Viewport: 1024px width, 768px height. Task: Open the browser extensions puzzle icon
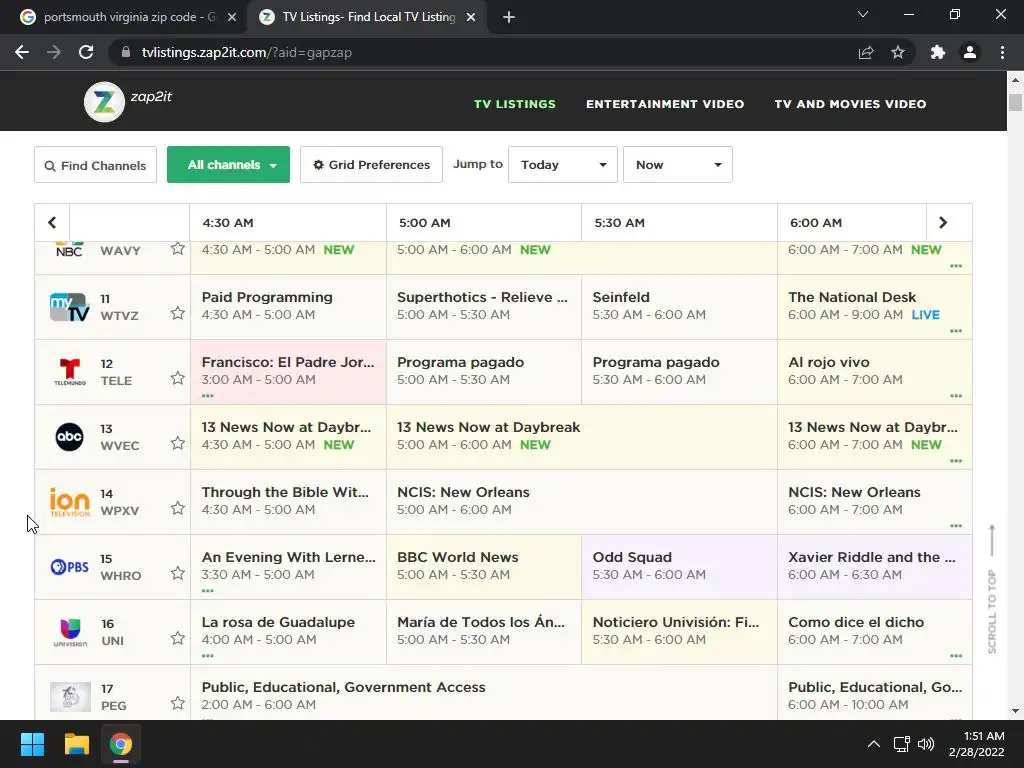pyautogui.click(x=938, y=52)
